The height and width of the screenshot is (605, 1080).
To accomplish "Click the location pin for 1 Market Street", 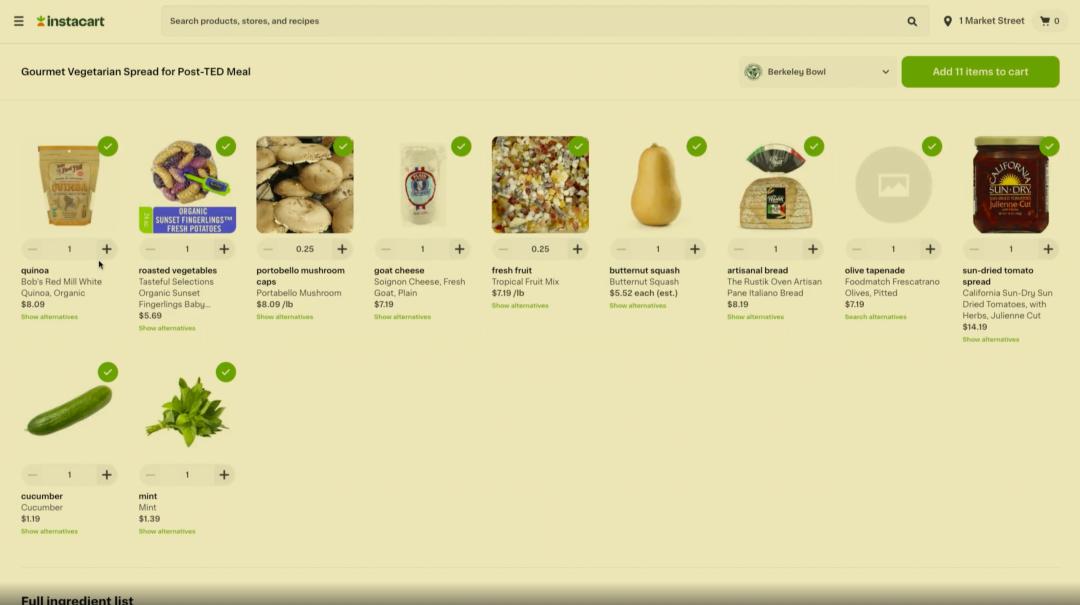I will pyautogui.click(x=948, y=21).
